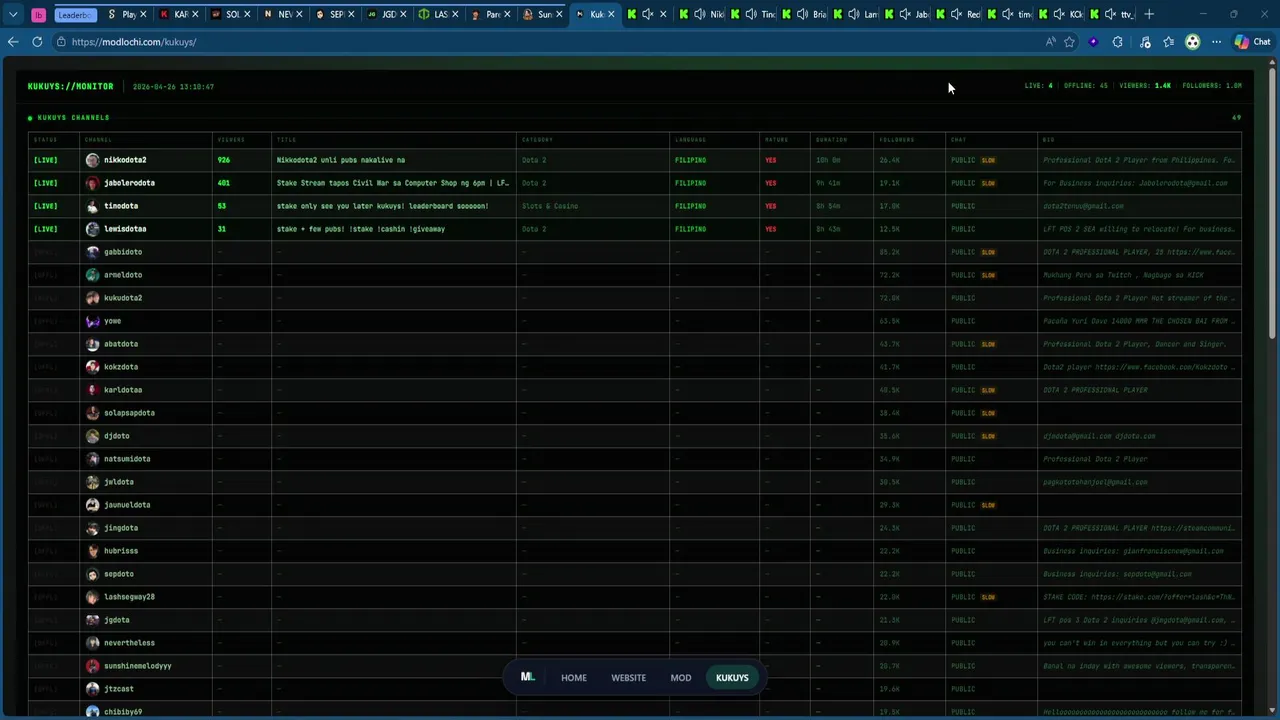Unmute audio on the Red tab
Viewport: 1280px width, 720px height.
pyautogui.click(x=957, y=14)
